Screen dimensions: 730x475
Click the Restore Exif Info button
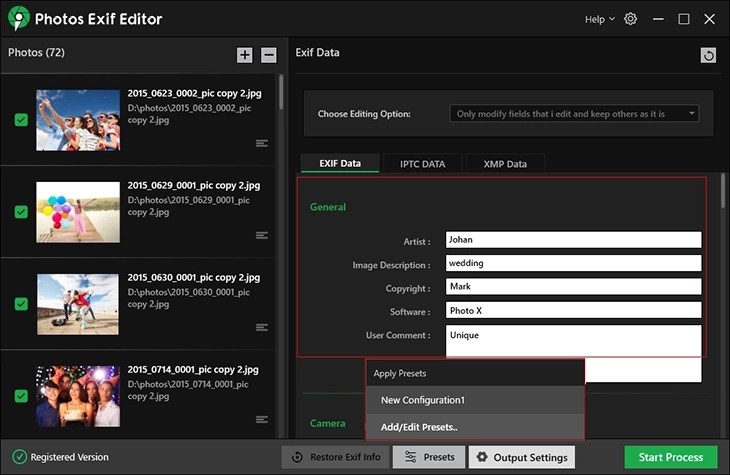click(x=335, y=457)
